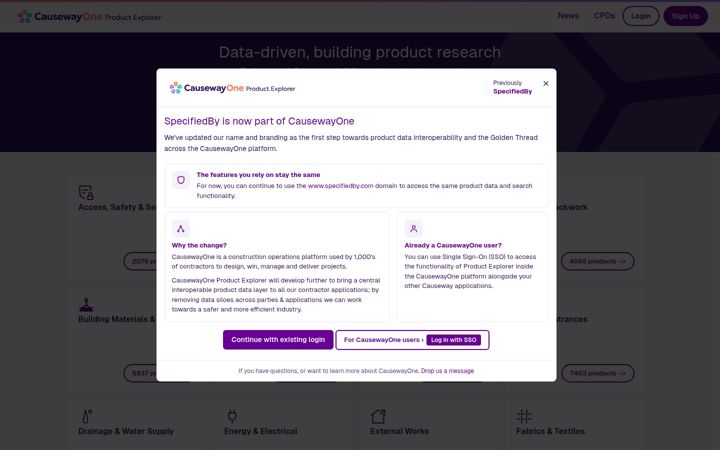
Task: Click the SpecifiedBy is now part of CausewayOne heading
Action: point(259,121)
